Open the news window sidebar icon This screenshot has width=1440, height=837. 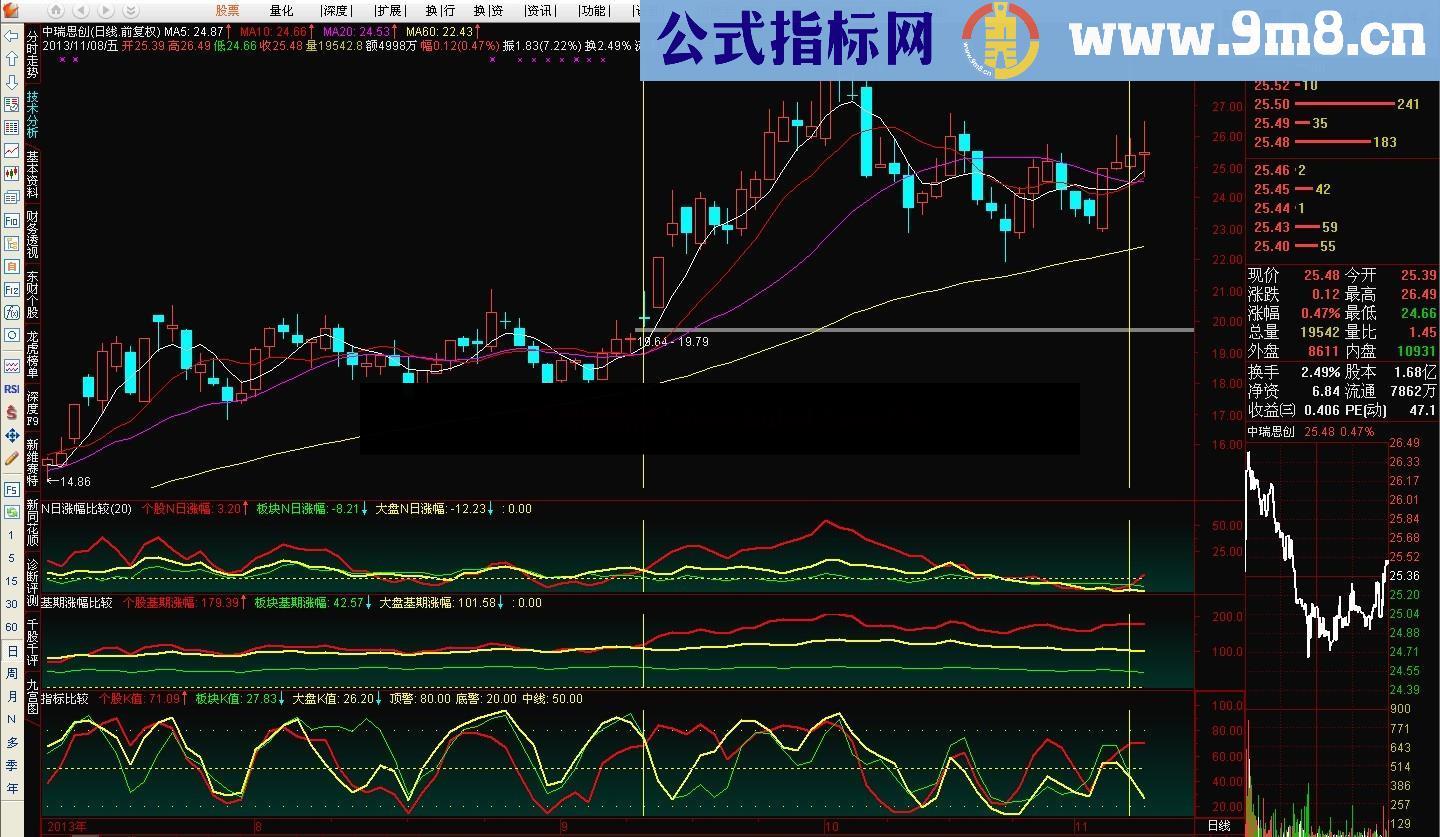11,197
